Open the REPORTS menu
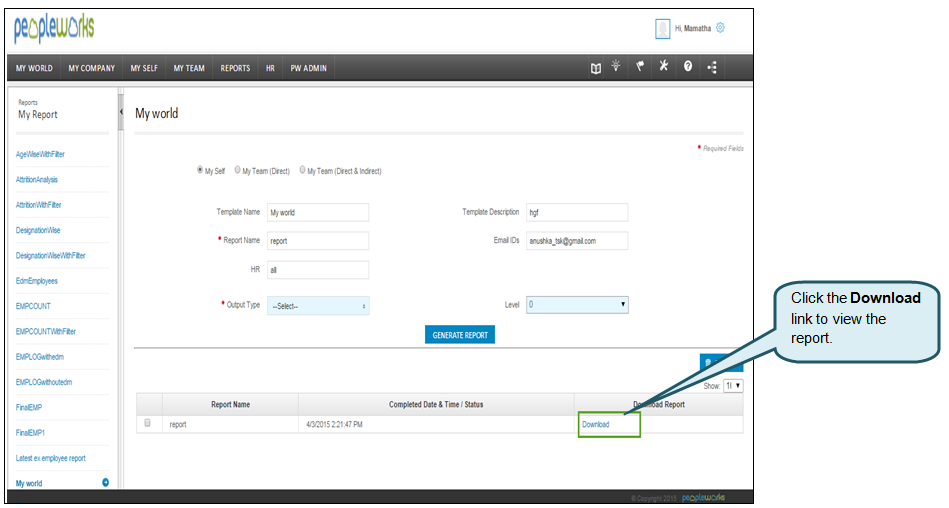949x508 pixels. (235, 68)
